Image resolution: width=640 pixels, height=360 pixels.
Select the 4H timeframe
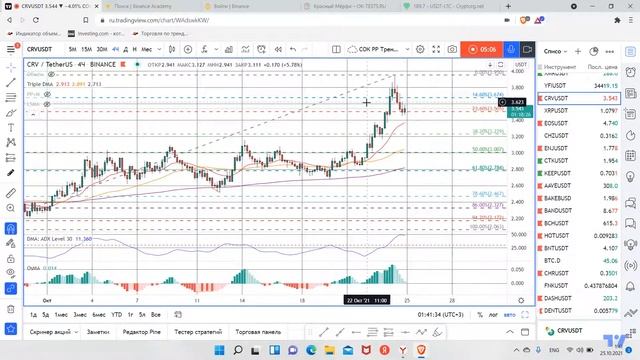pos(116,49)
